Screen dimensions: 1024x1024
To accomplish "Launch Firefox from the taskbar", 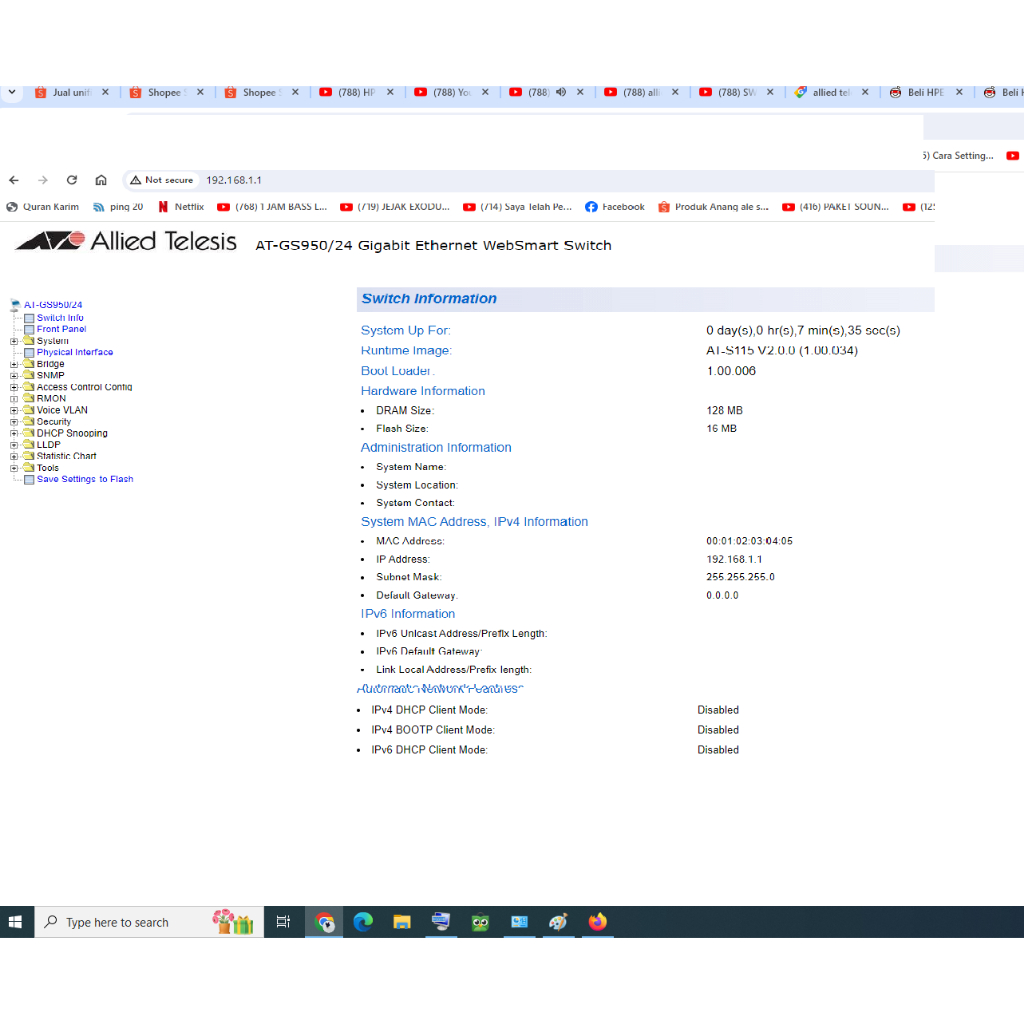I will coord(598,922).
